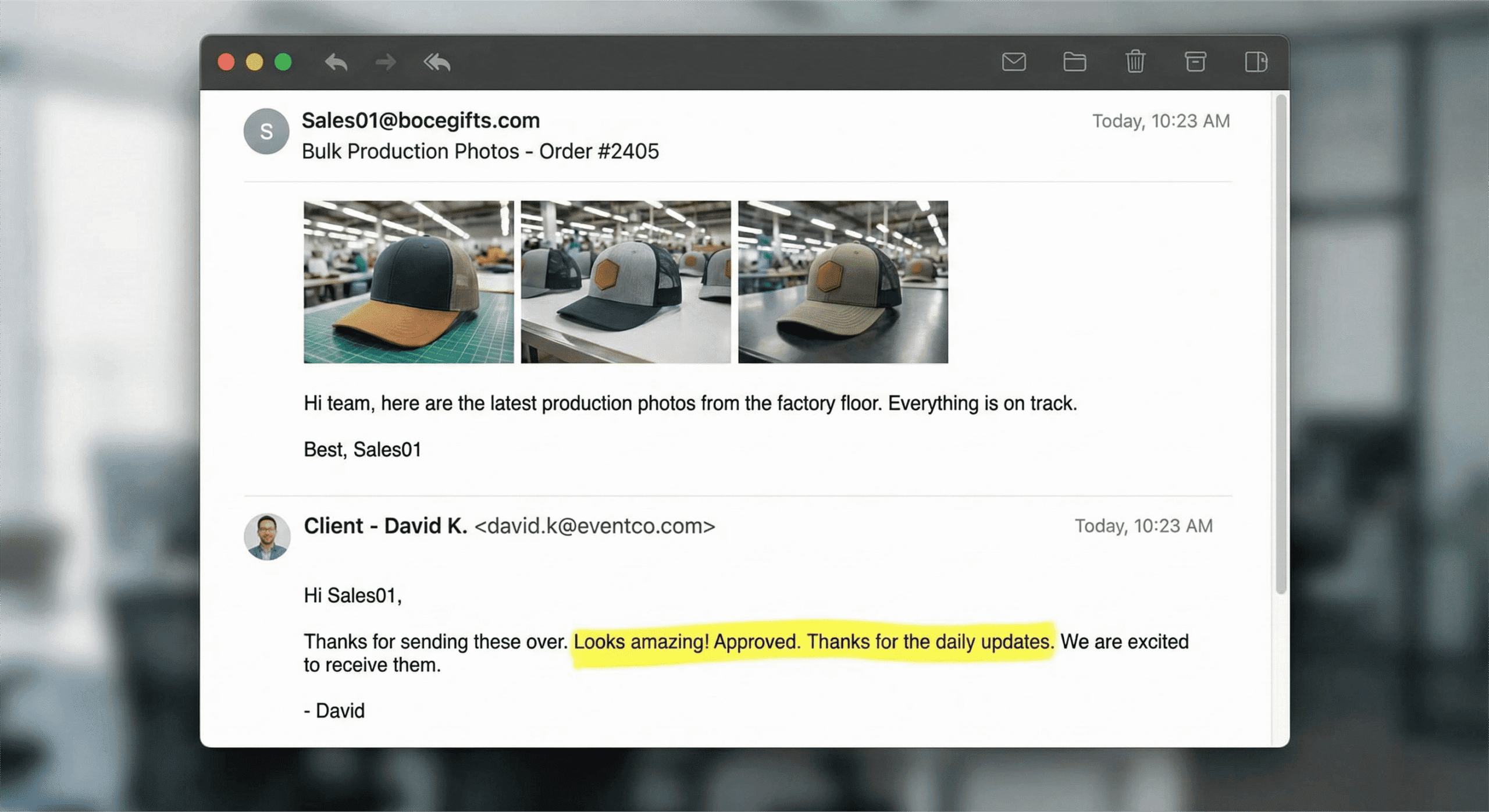Click the Reply arrow icon
The width and height of the screenshot is (1489, 812).
pos(336,62)
